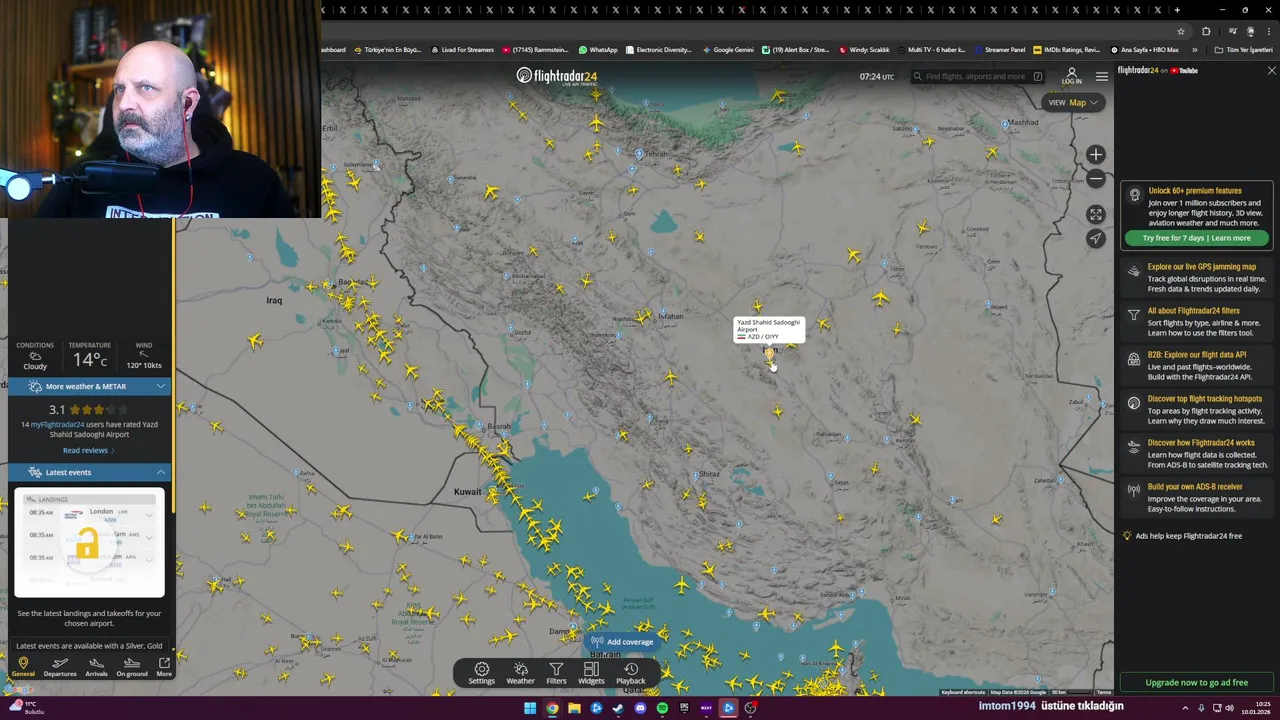
Task: Center map on my location arrow
Action: (x=1096, y=238)
